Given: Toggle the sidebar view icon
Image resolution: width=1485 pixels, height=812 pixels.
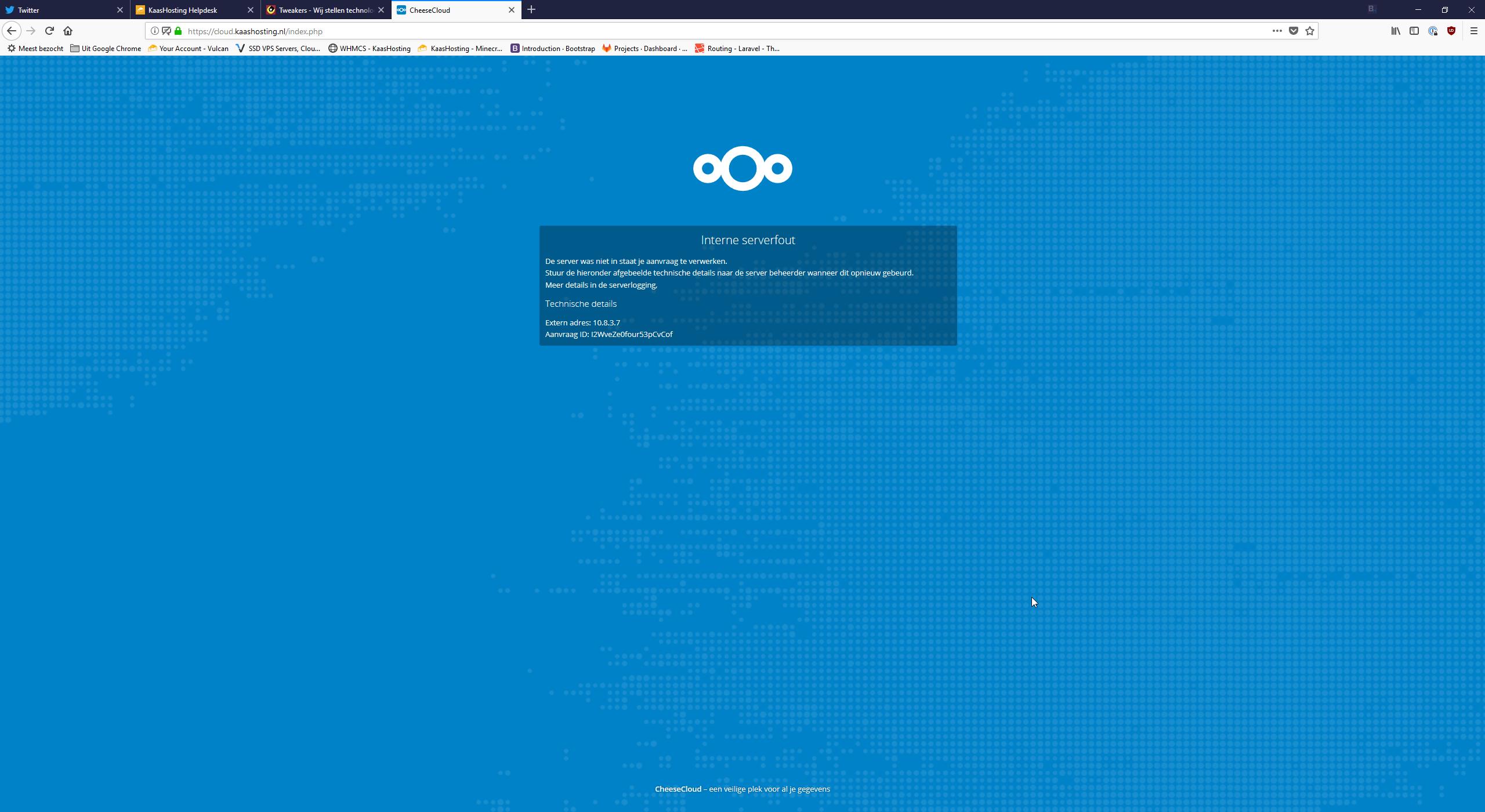Looking at the screenshot, I should [x=1414, y=31].
